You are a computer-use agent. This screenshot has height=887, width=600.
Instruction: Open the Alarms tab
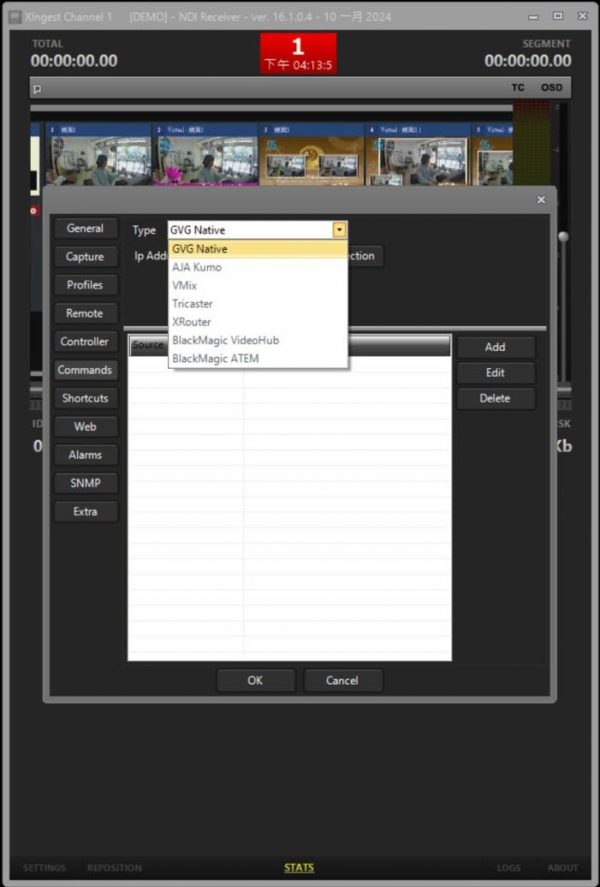pyautogui.click(x=86, y=455)
